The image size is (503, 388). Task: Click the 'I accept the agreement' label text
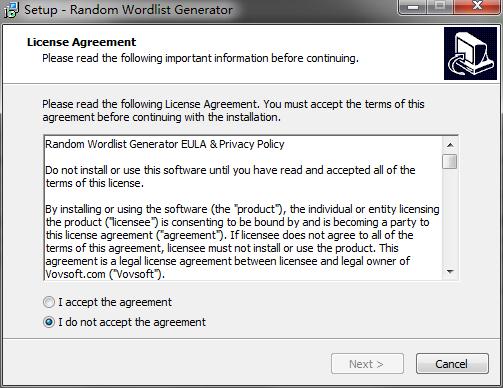click(x=115, y=302)
